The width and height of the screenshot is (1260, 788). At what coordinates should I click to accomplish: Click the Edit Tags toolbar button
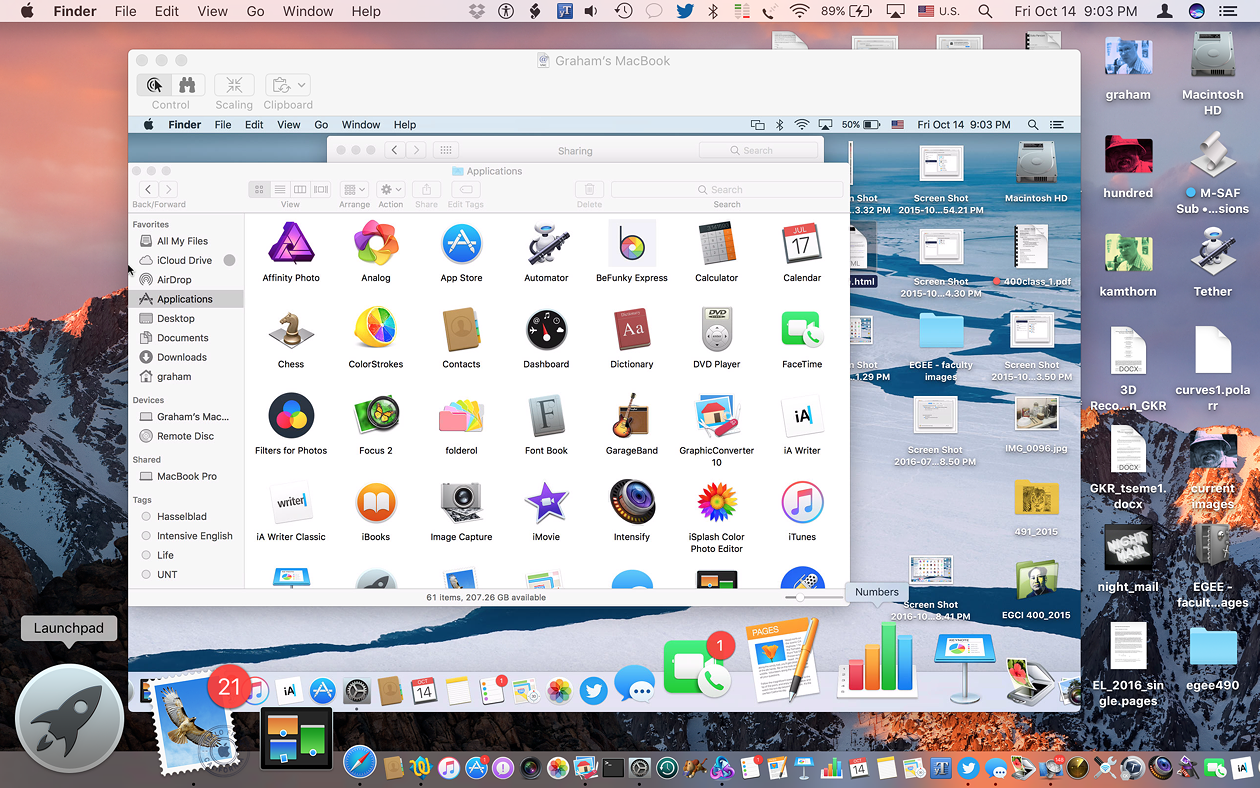coord(465,189)
